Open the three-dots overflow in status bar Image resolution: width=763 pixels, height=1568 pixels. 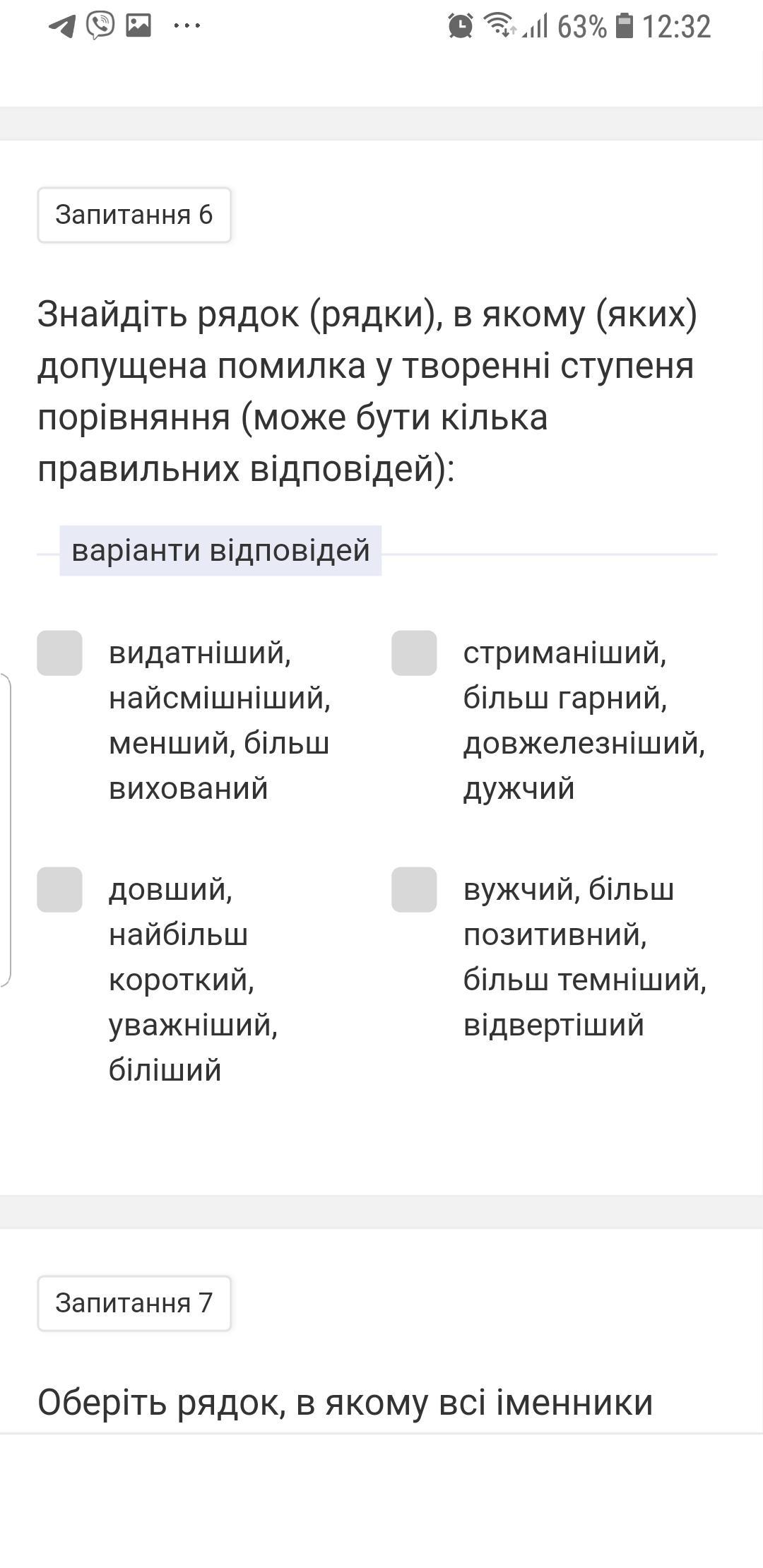pos(187,25)
